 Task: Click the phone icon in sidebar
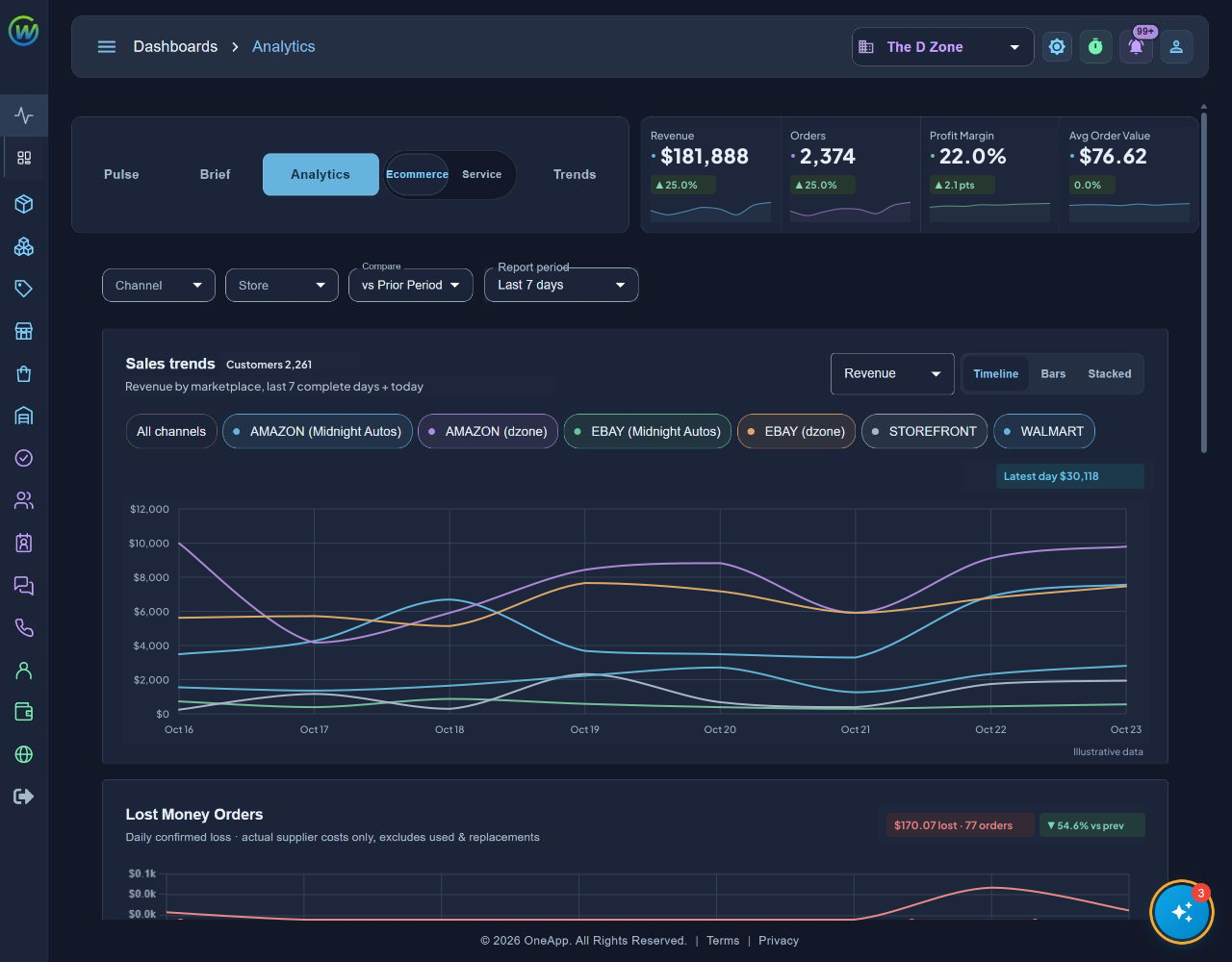coord(24,627)
